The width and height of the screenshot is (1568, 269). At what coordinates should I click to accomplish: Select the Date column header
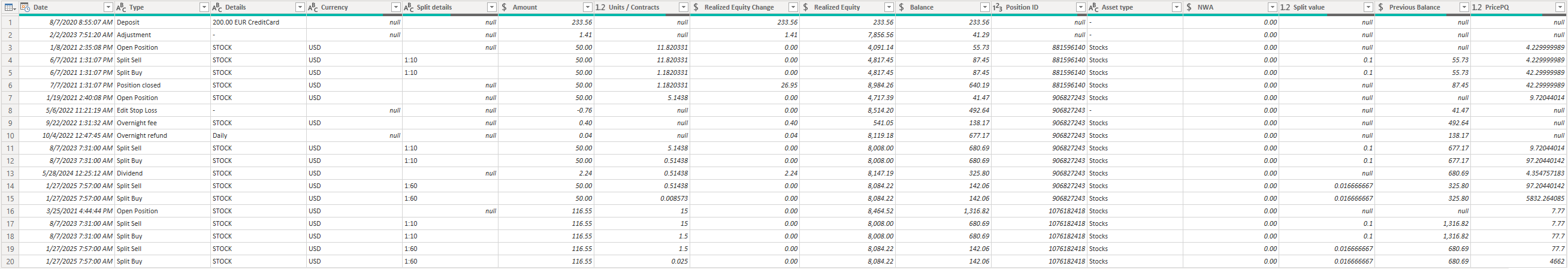pos(67,7)
